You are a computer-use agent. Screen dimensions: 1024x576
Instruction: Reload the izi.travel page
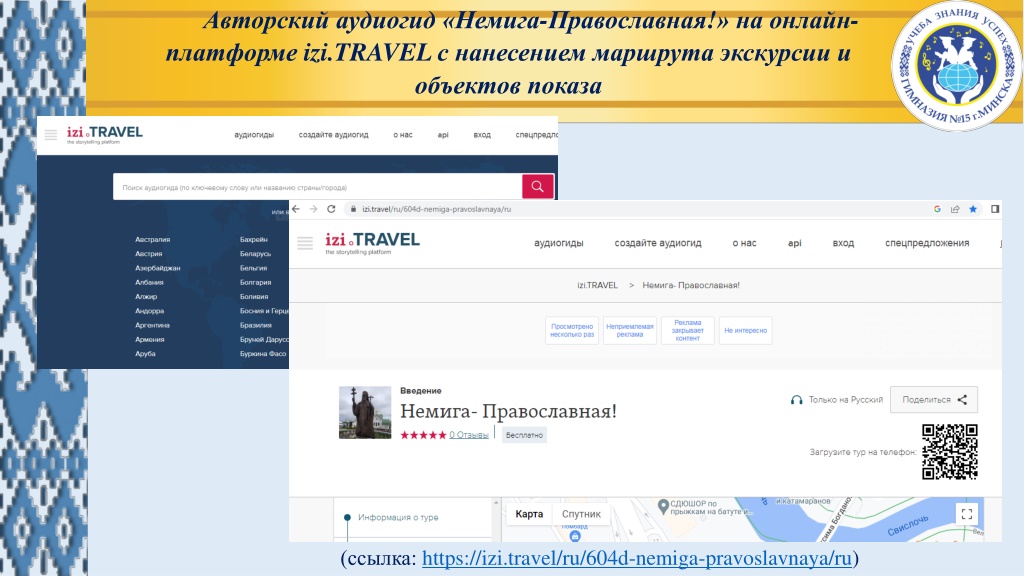coord(331,209)
